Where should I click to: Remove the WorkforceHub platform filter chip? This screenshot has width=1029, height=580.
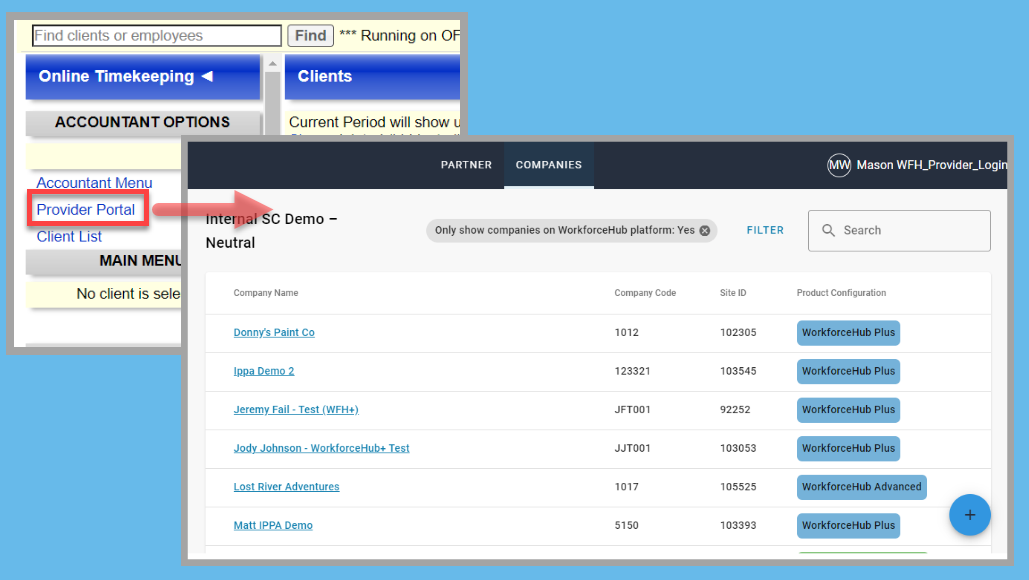coord(704,230)
